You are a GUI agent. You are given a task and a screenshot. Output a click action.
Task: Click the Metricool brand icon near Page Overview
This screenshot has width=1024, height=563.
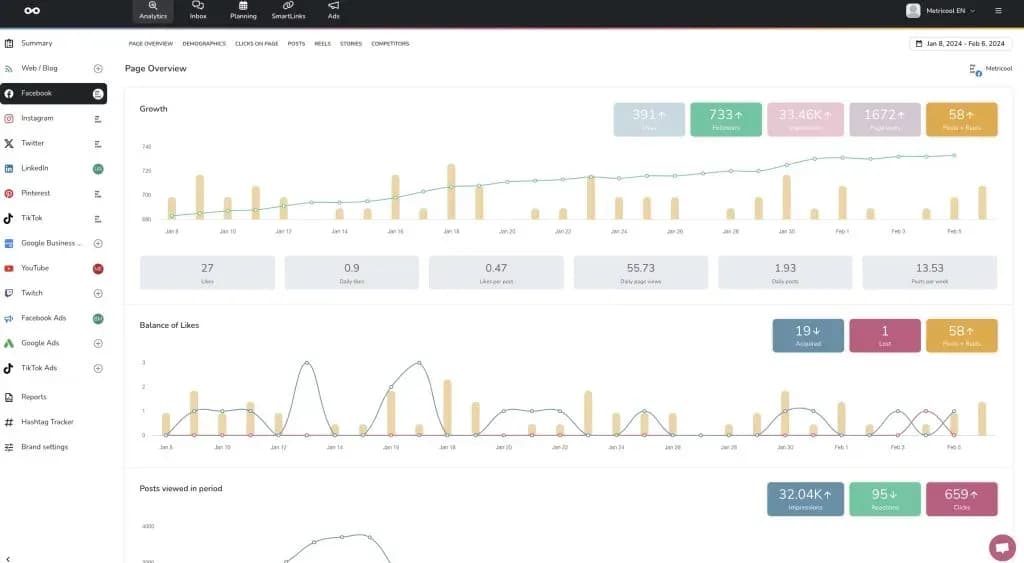tap(976, 70)
